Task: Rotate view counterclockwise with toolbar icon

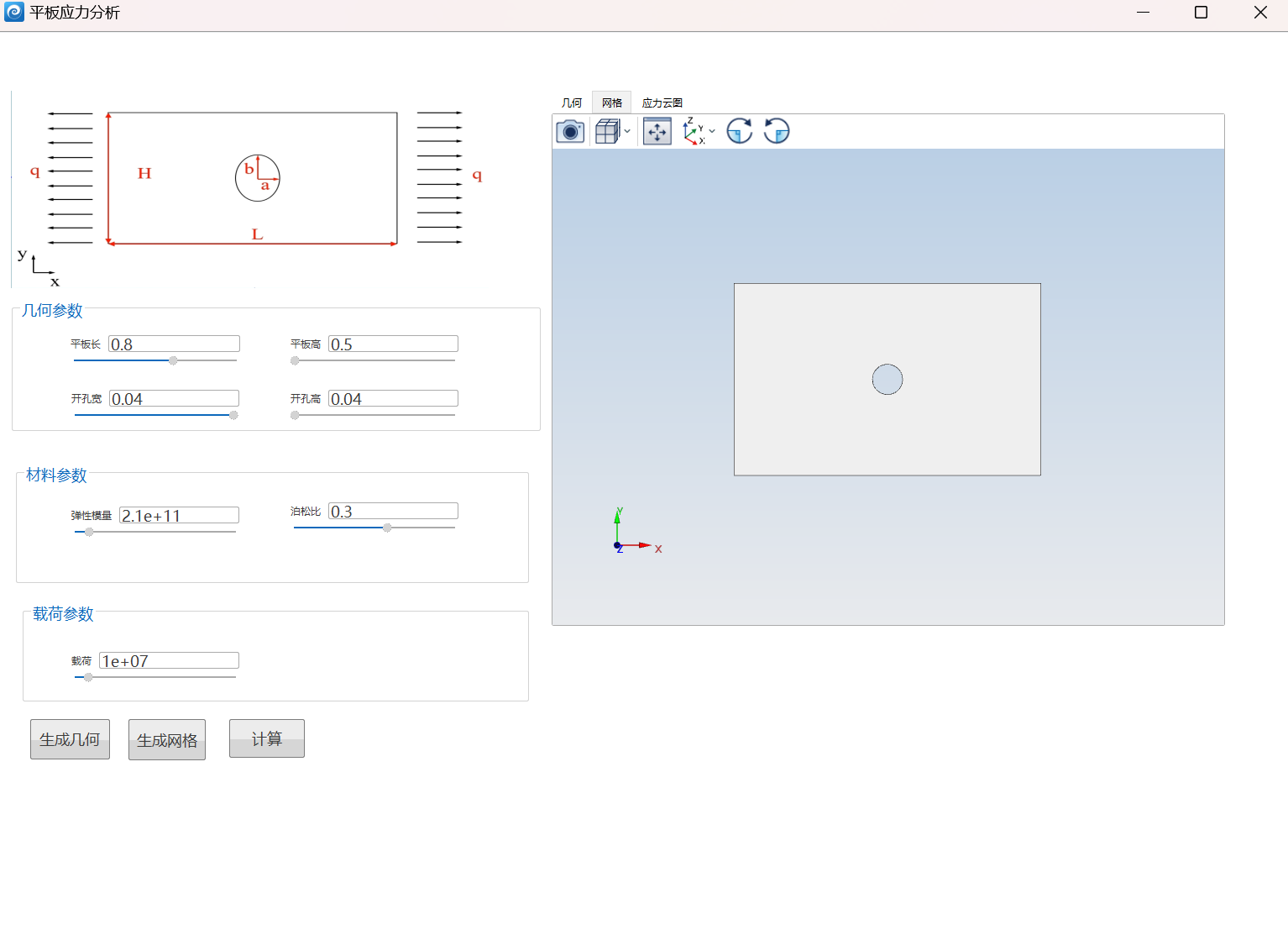Action: tap(777, 131)
